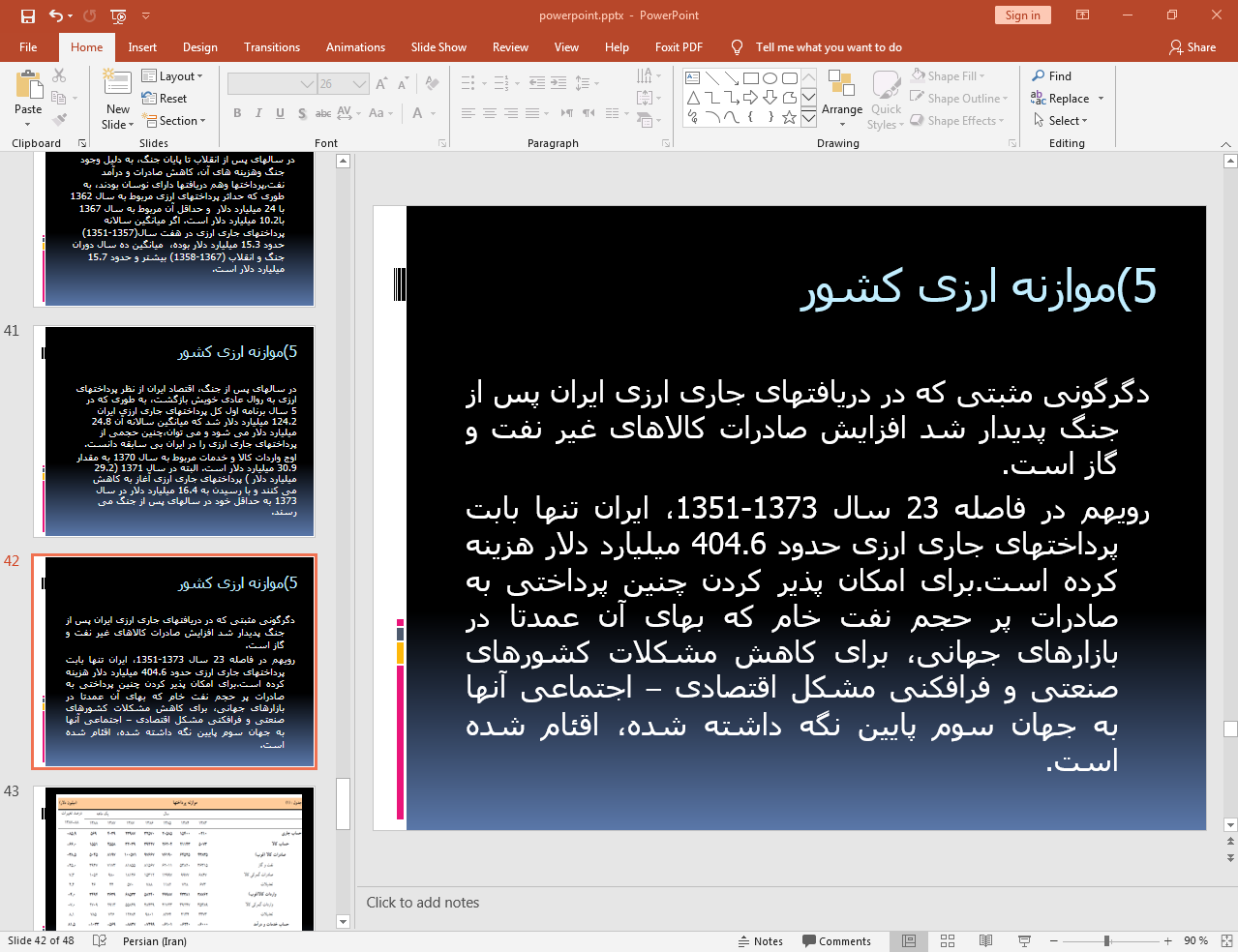Collapse the ribbon arrow

(x=1225, y=143)
